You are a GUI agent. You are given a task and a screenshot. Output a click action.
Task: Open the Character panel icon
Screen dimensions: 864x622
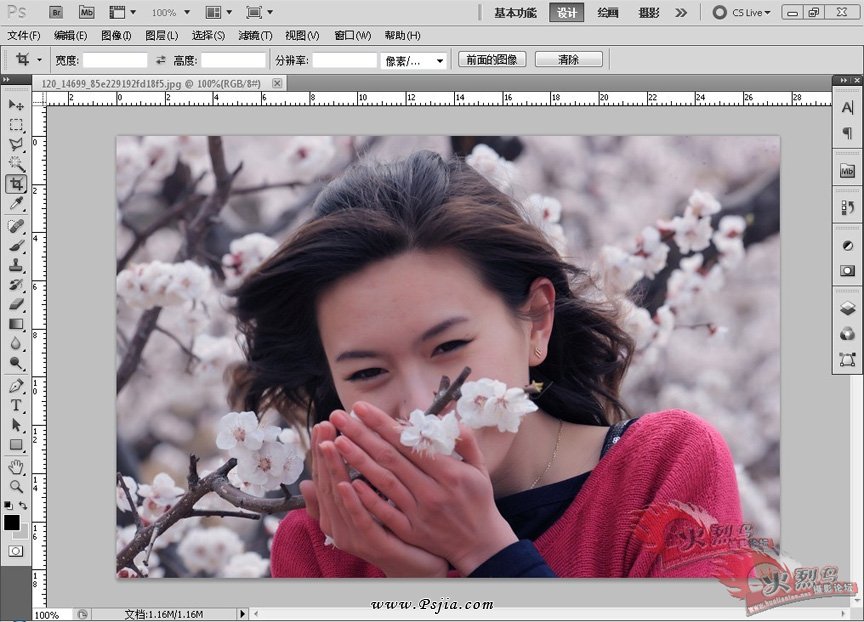click(x=847, y=107)
